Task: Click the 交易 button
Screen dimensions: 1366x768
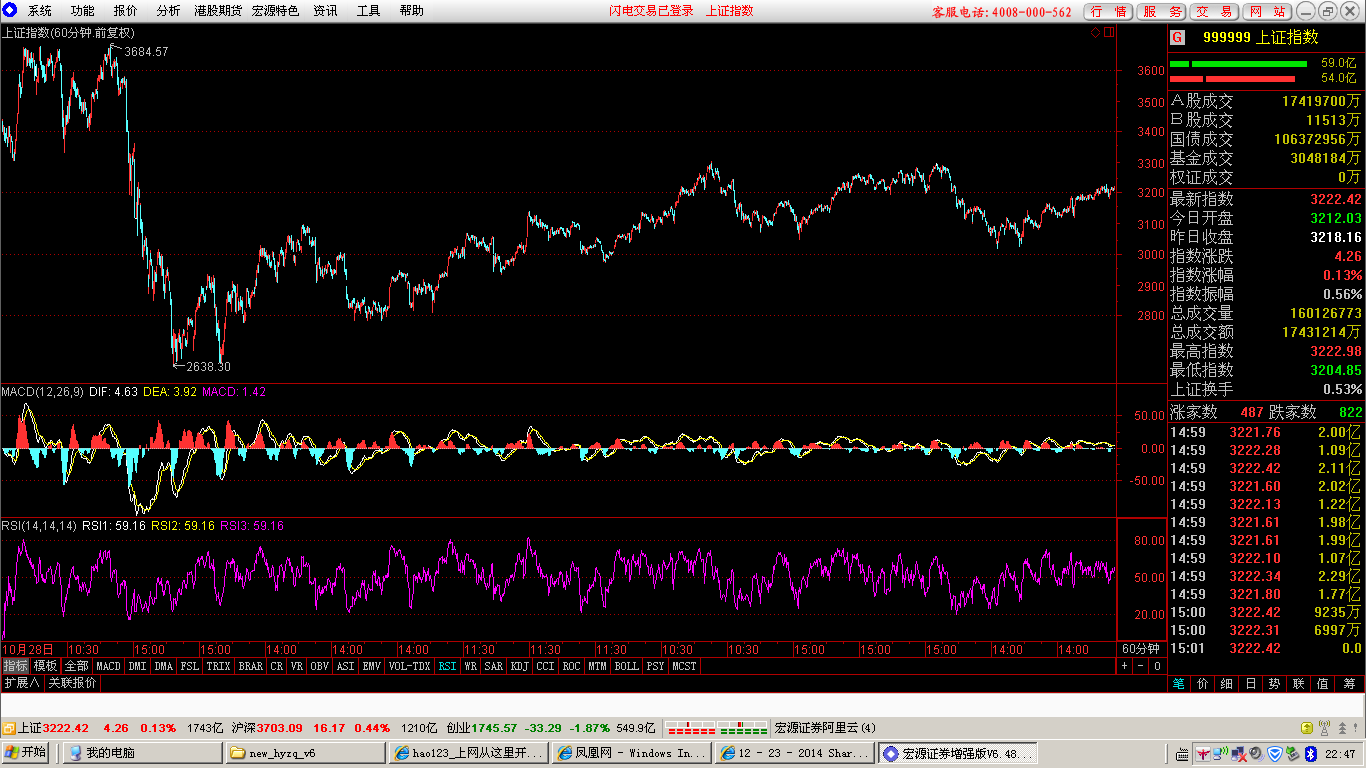Action: 1215,11
